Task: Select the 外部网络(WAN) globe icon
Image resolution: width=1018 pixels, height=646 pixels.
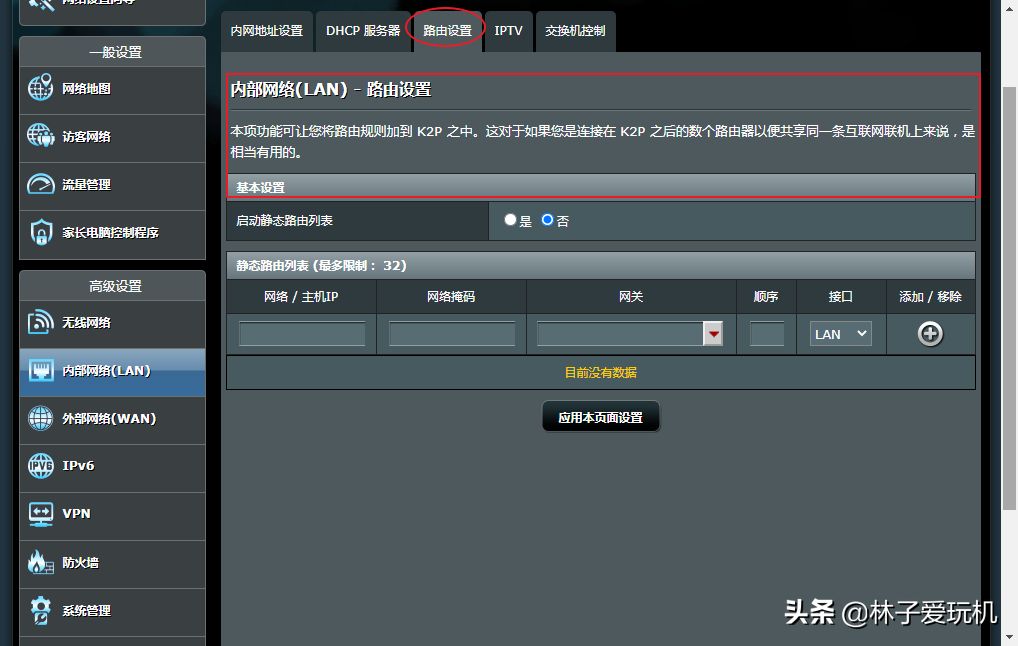Action: (x=41, y=418)
